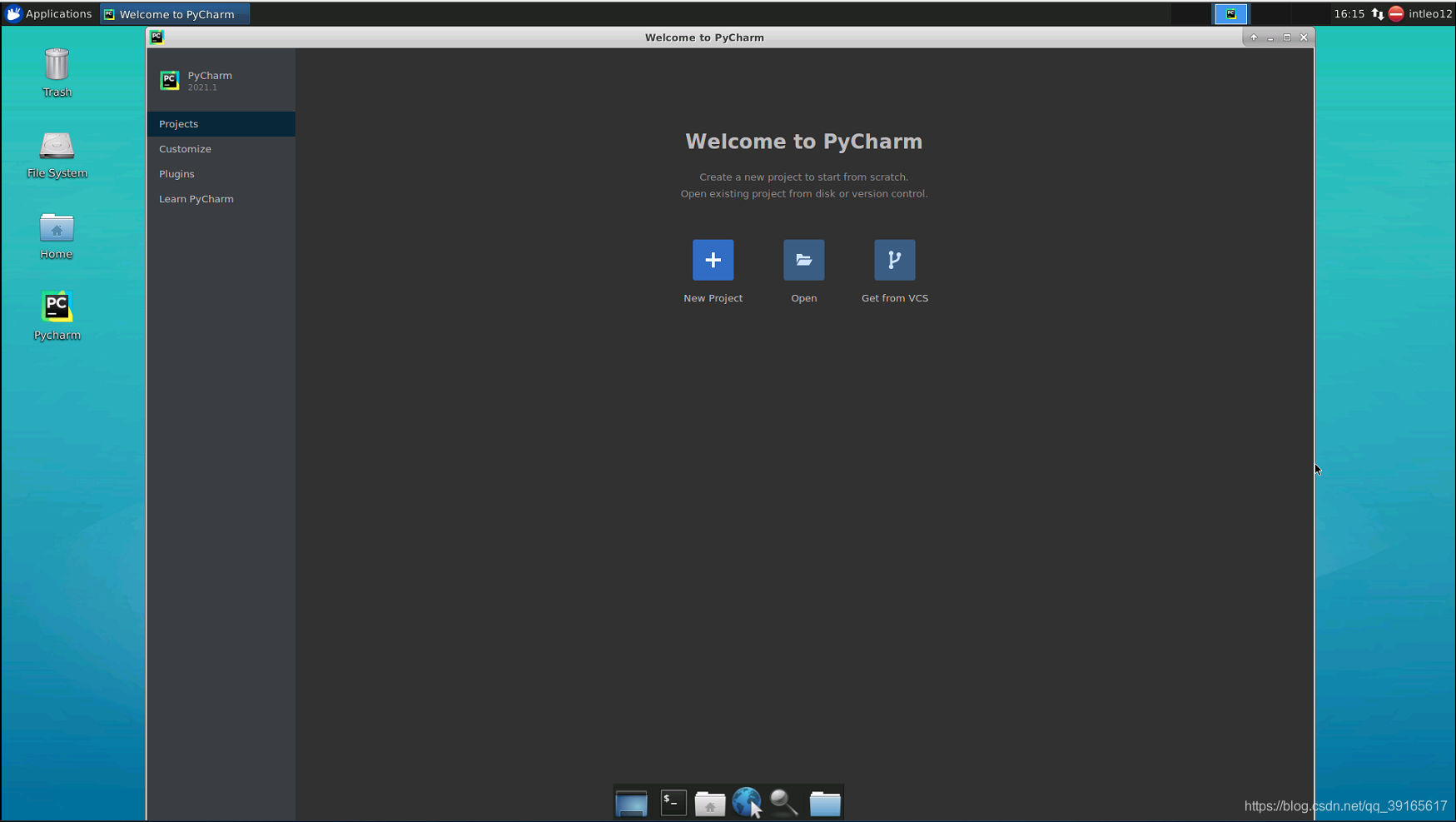Viewport: 1456px width, 822px height.
Task: Open the folder icon at dock's right end
Action: (x=824, y=803)
